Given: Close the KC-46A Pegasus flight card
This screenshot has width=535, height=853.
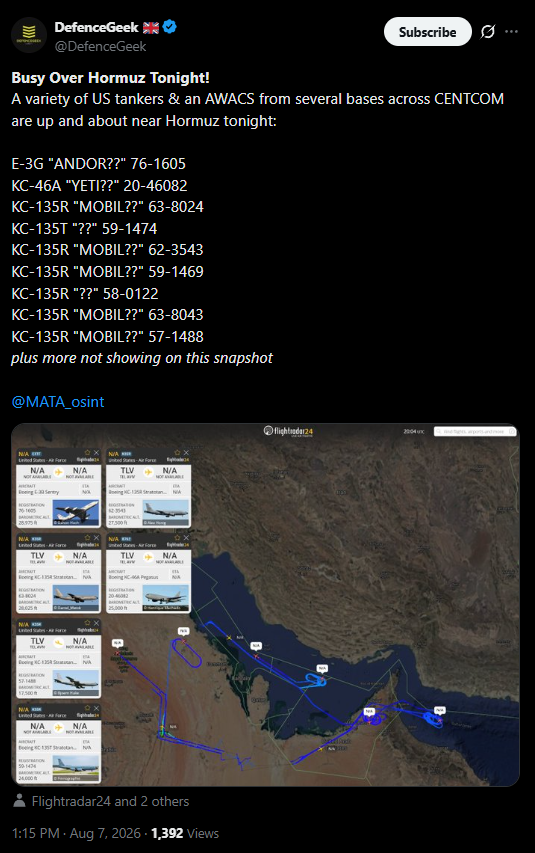Looking at the screenshot, I should point(186,538).
